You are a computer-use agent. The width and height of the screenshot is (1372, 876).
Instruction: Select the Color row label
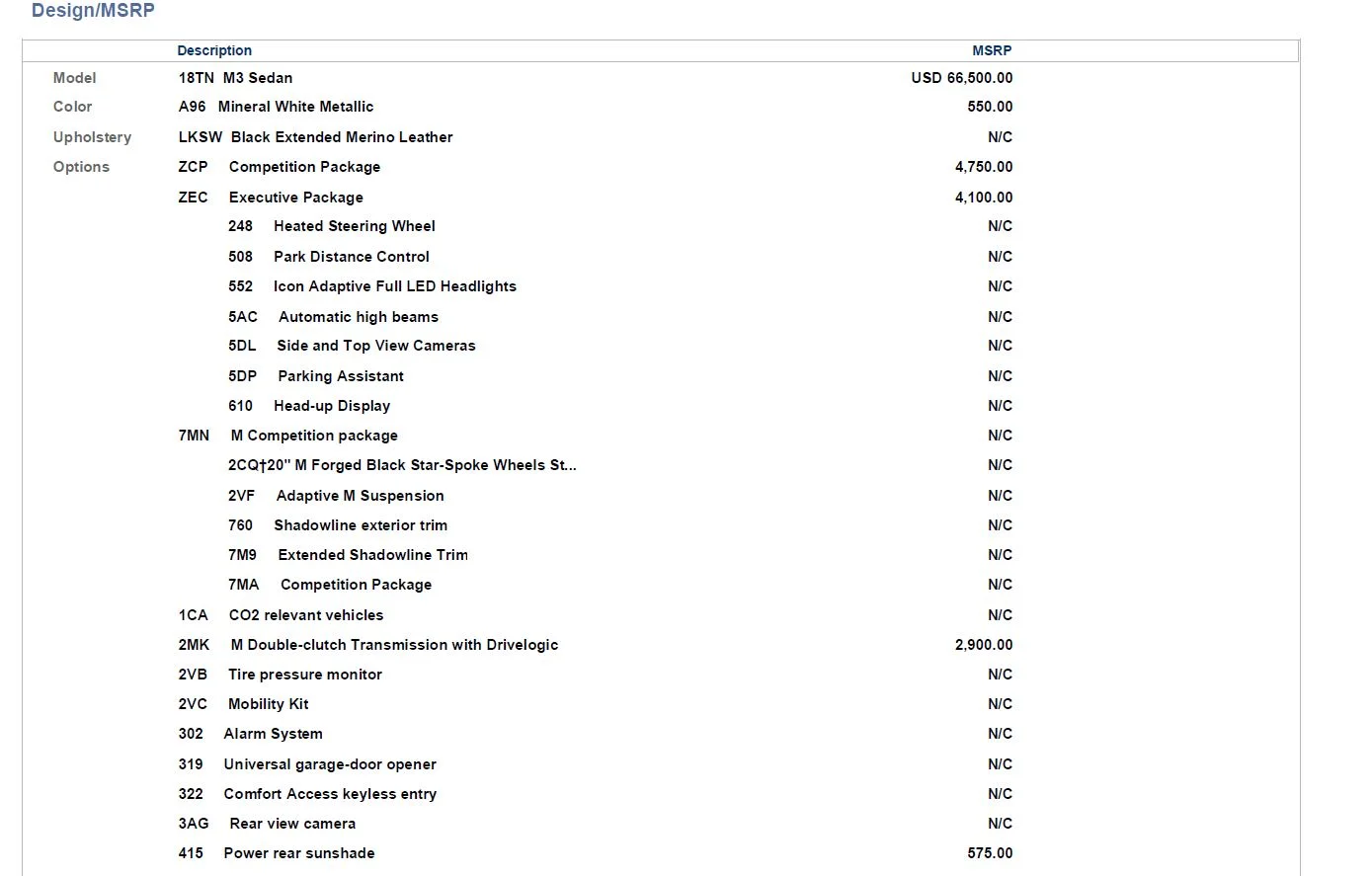tap(72, 107)
